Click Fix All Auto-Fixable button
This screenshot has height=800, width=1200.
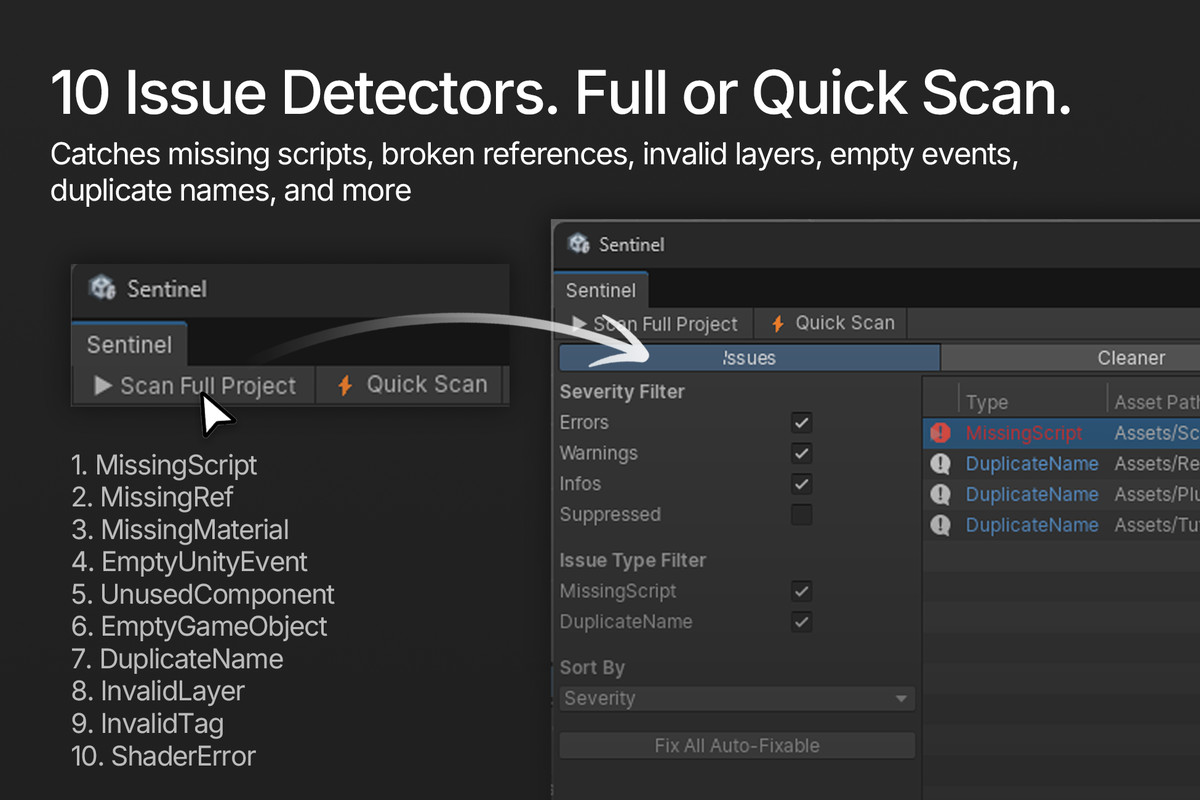737,745
